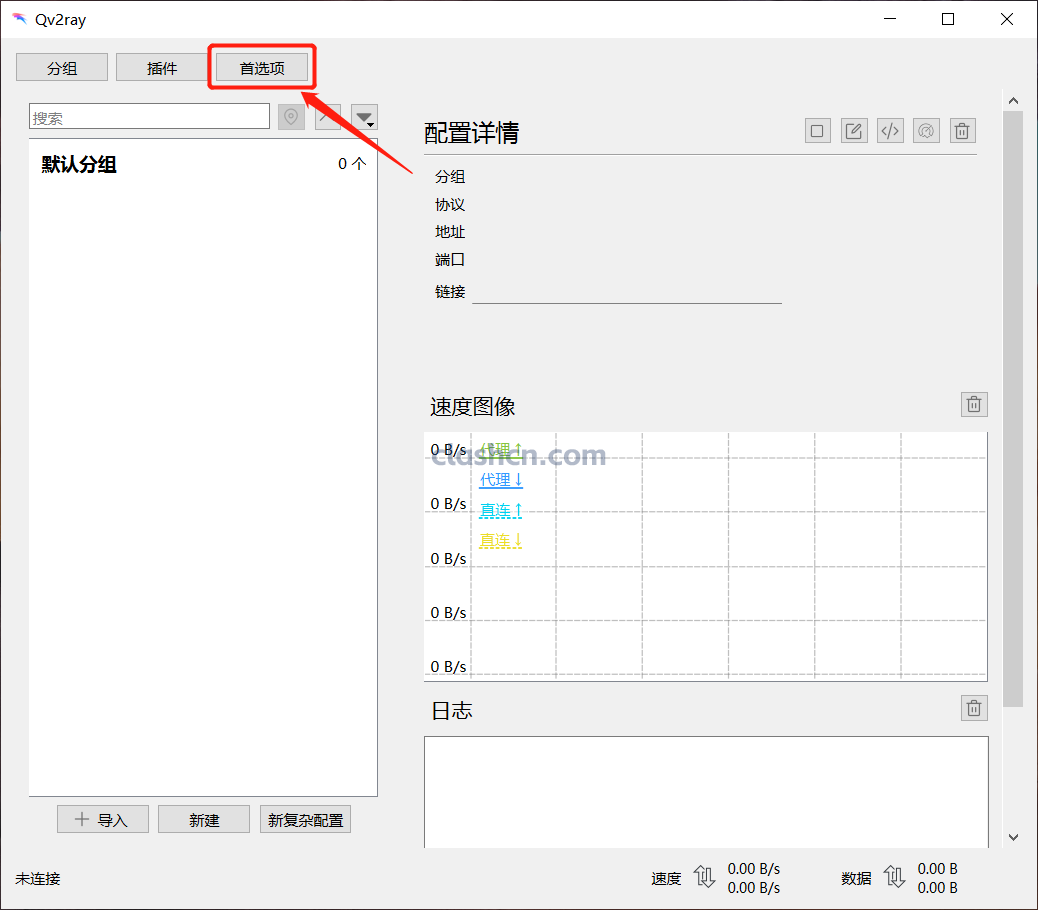Run the latency speed test gauge icon

[x=926, y=131]
